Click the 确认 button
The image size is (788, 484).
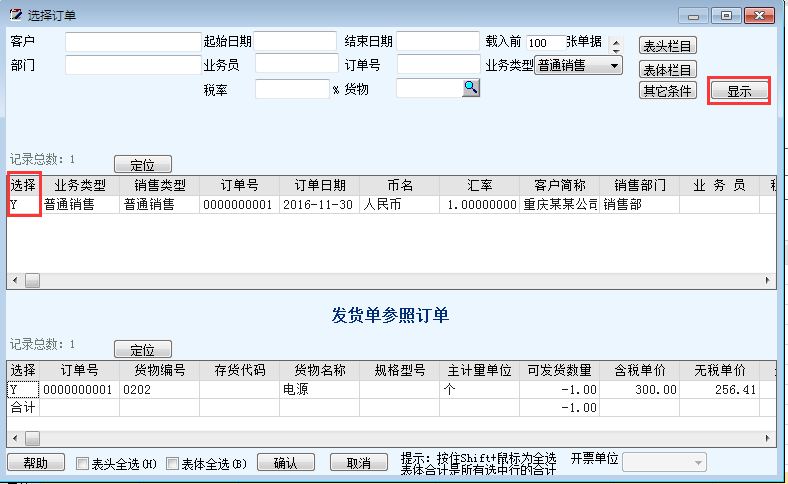click(x=285, y=463)
